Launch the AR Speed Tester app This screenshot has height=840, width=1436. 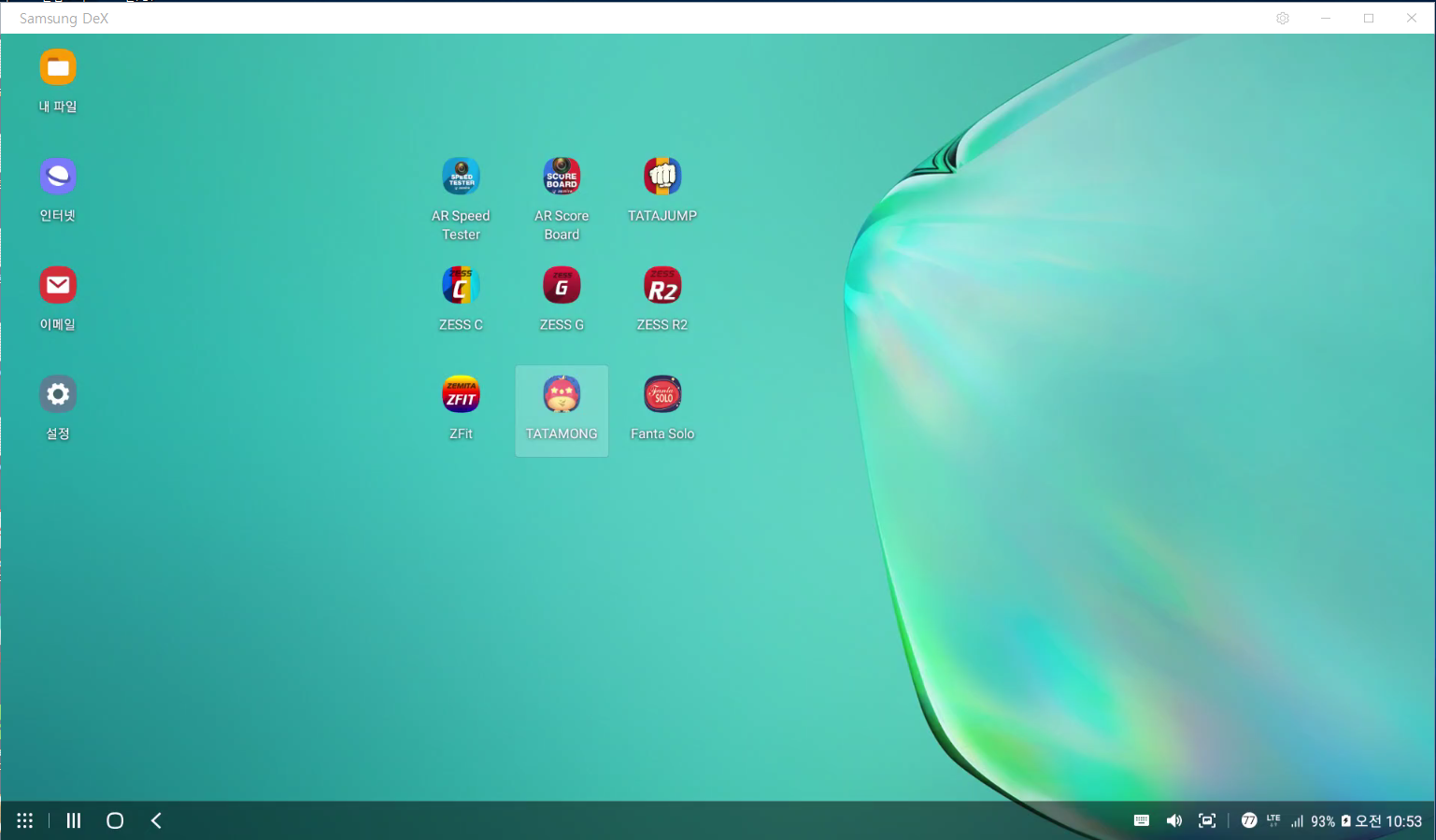point(461,177)
